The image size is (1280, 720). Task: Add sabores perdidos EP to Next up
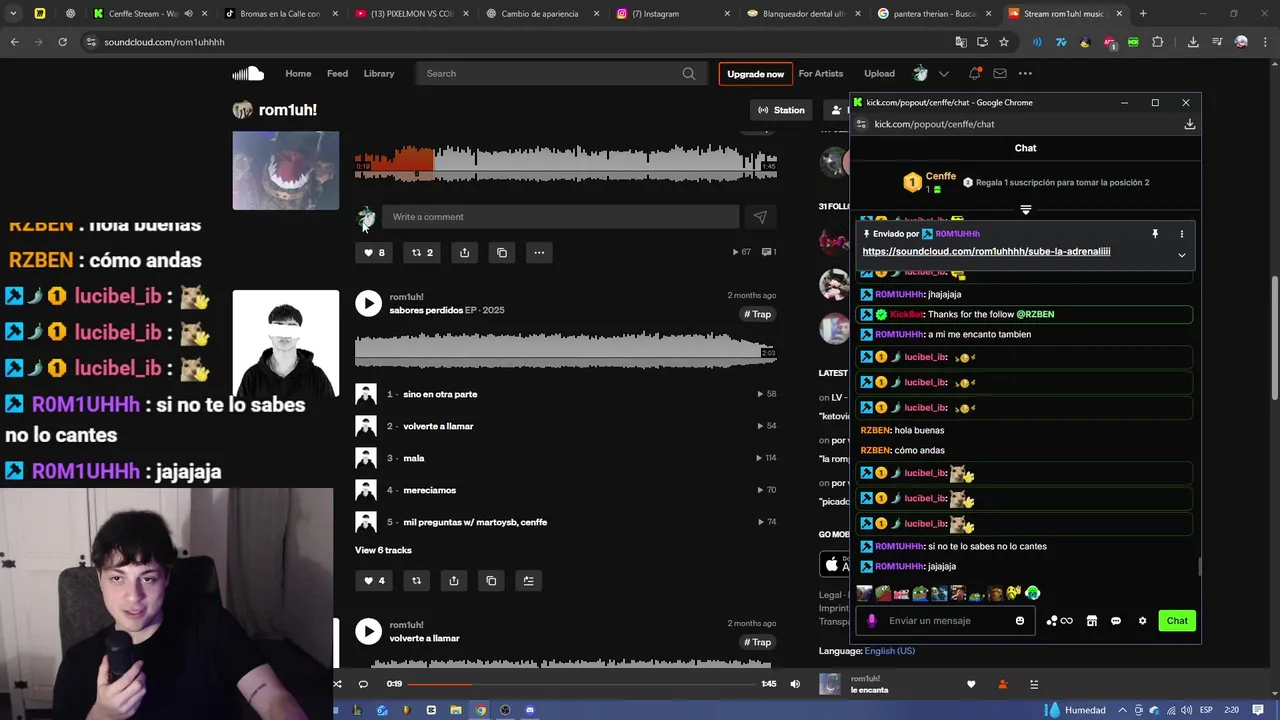[x=529, y=581]
